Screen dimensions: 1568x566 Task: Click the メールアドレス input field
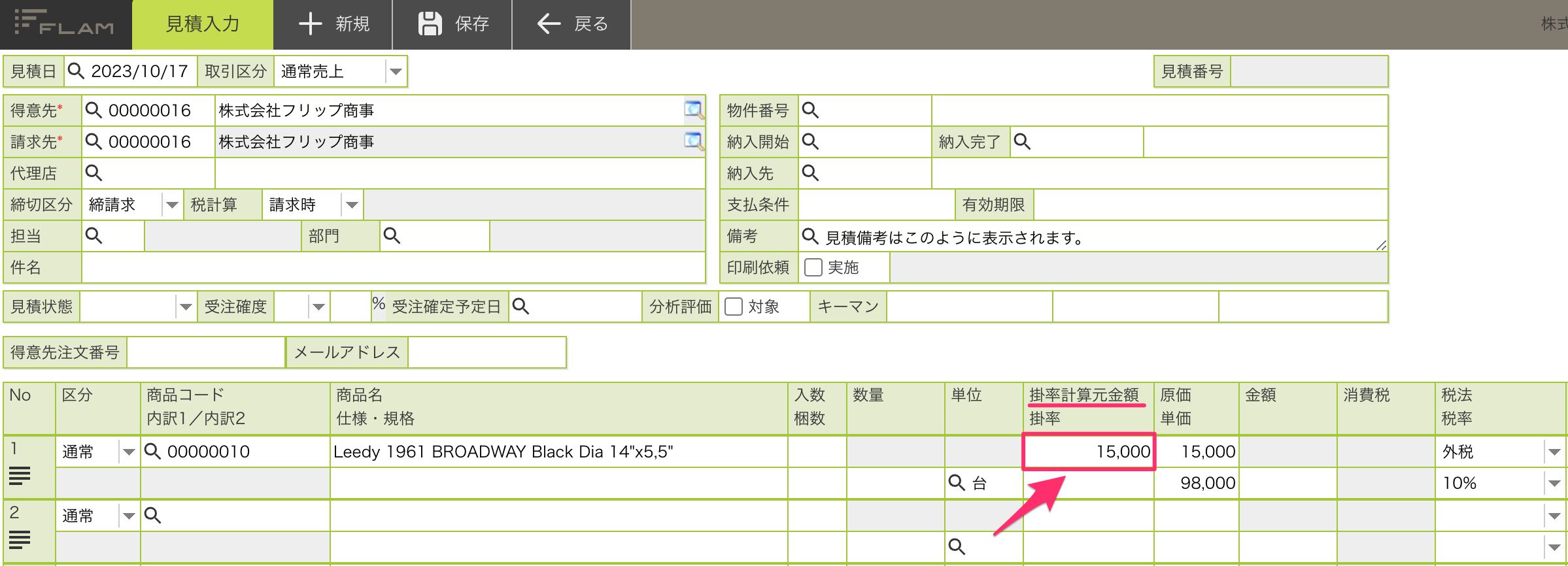tap(487, 352)
